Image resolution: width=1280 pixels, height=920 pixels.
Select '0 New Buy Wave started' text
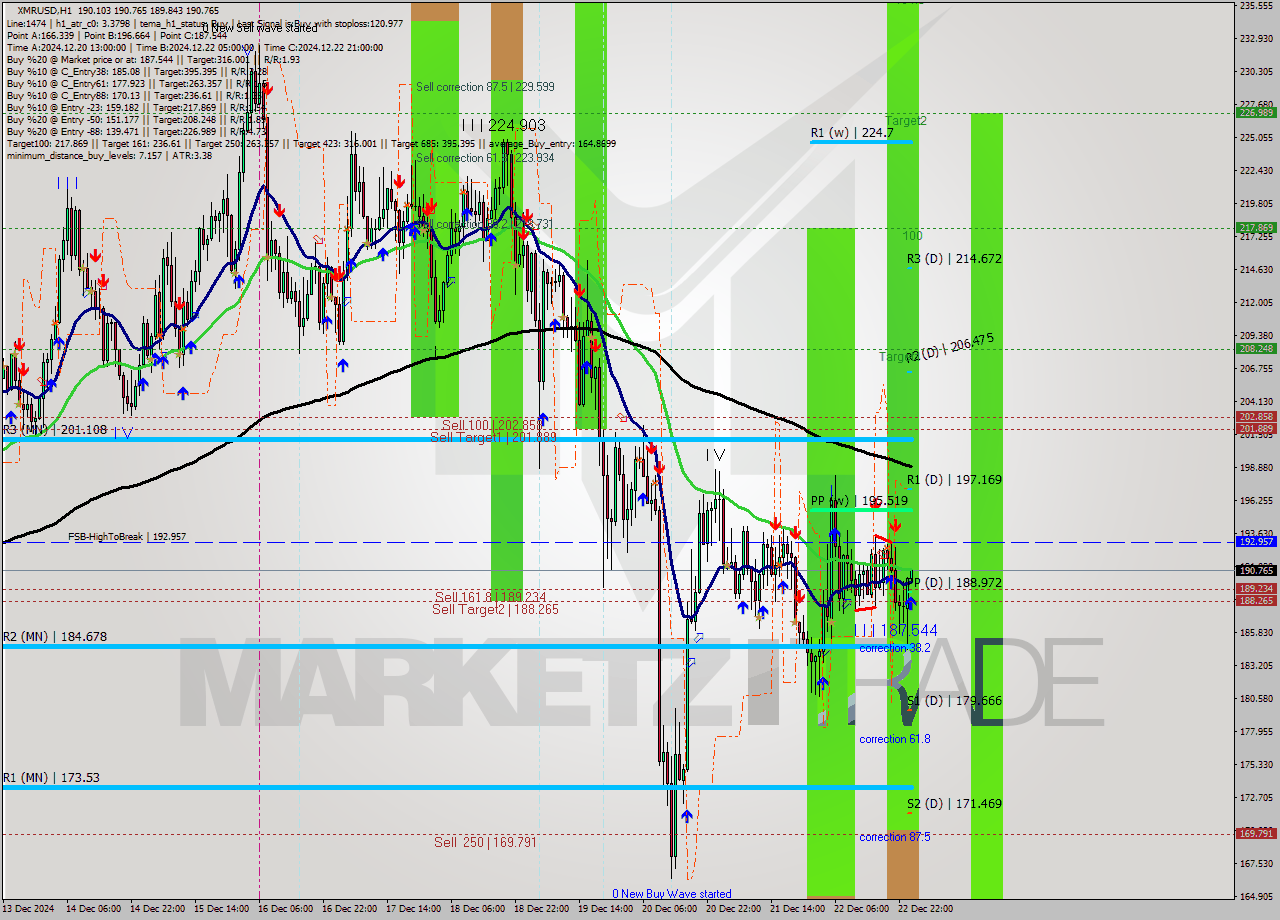coord(672,894)
